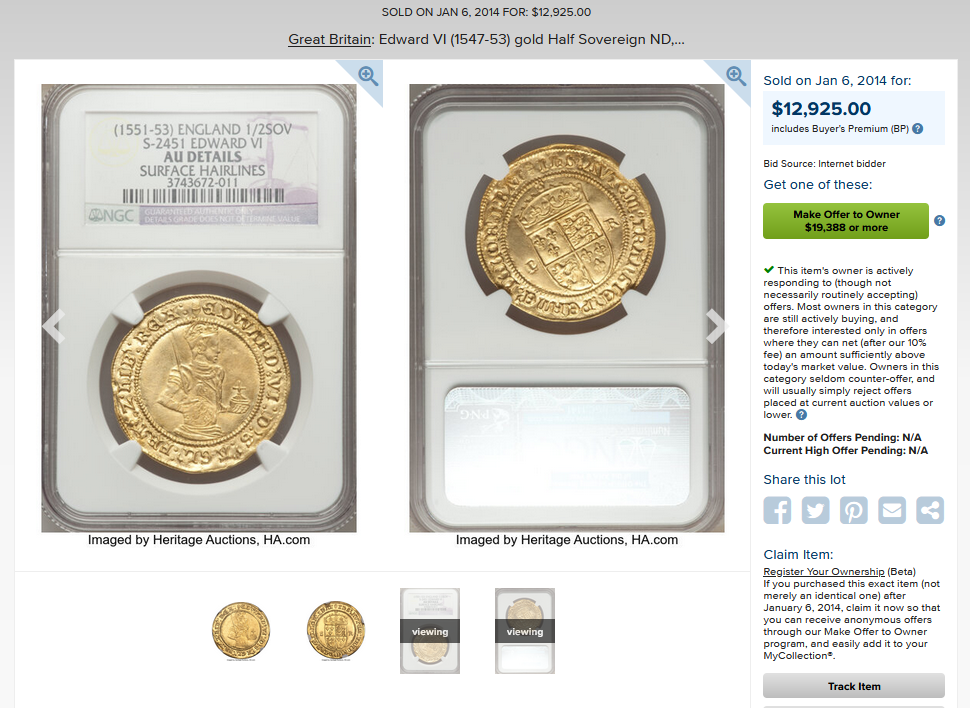Zoom into the reverse slab image magnifier
The width and height of the screenshot is (970, 708).
(x=736, y=76)
